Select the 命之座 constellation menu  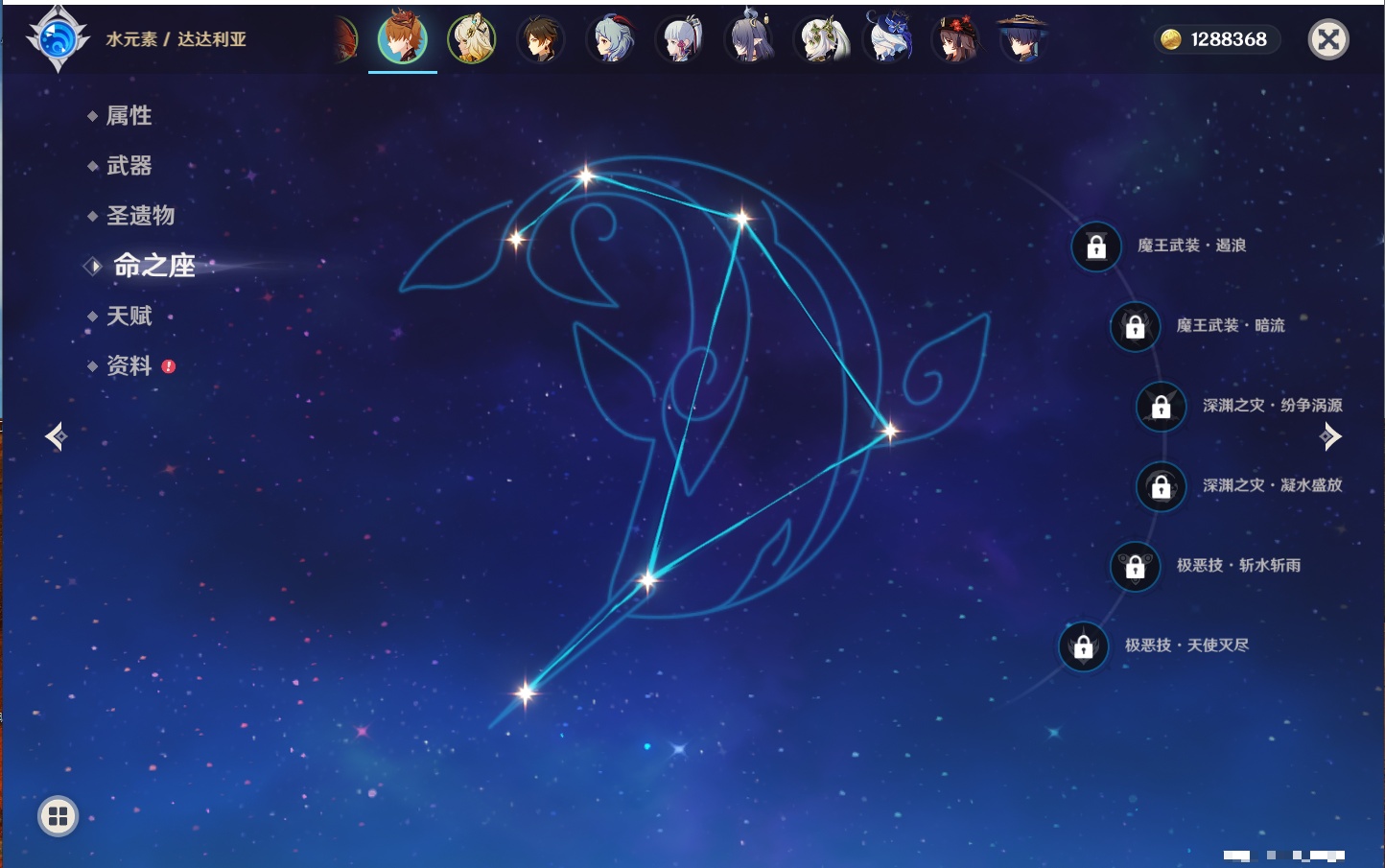(x=153, y=266)
